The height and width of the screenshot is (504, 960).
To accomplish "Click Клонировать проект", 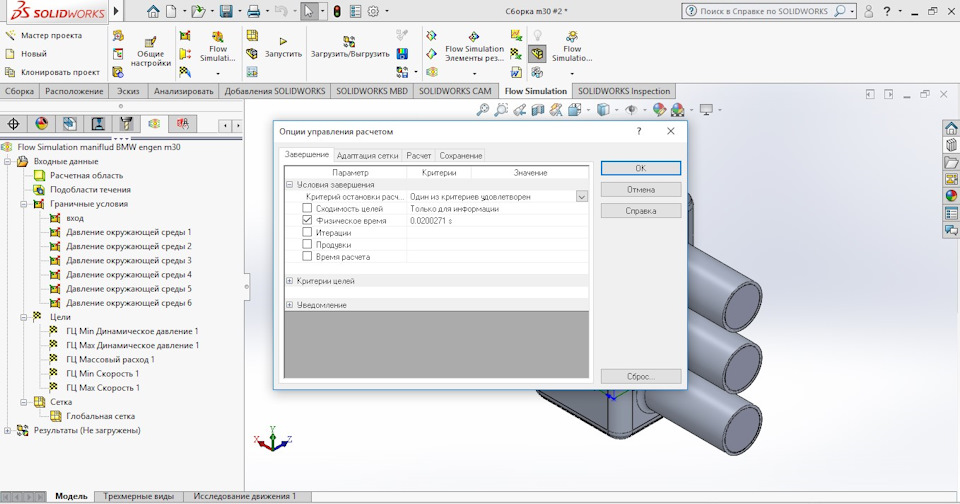I will 52,72.
